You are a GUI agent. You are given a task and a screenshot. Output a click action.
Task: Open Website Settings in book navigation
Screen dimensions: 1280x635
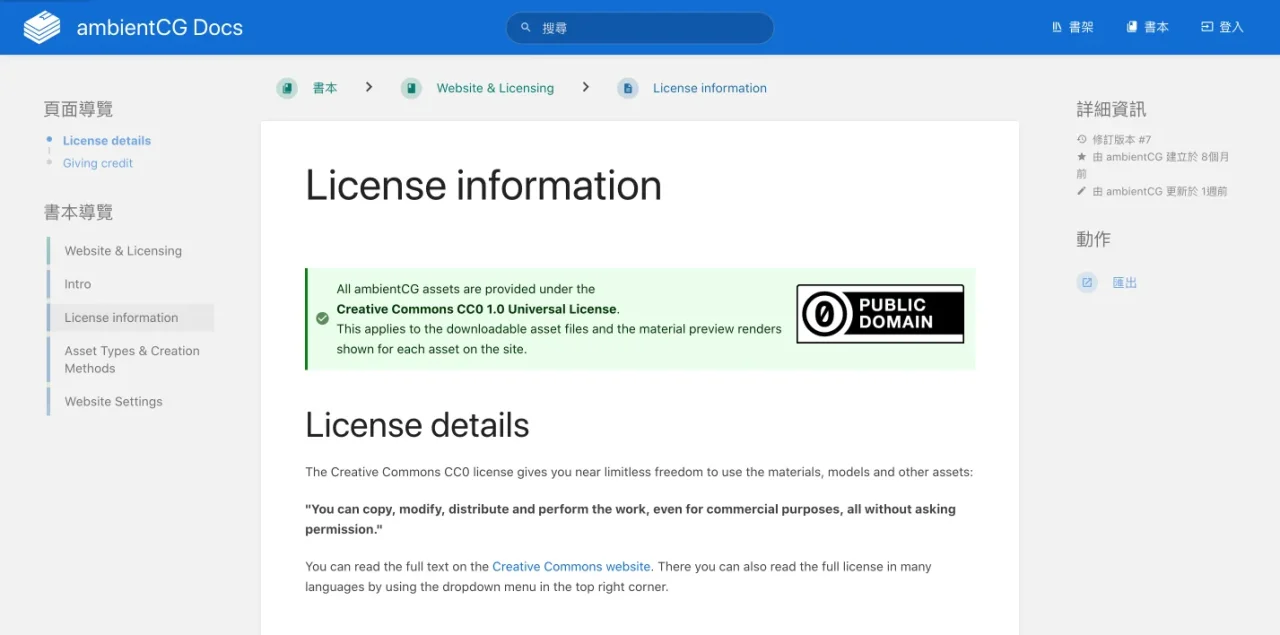(x=113, y=401)
